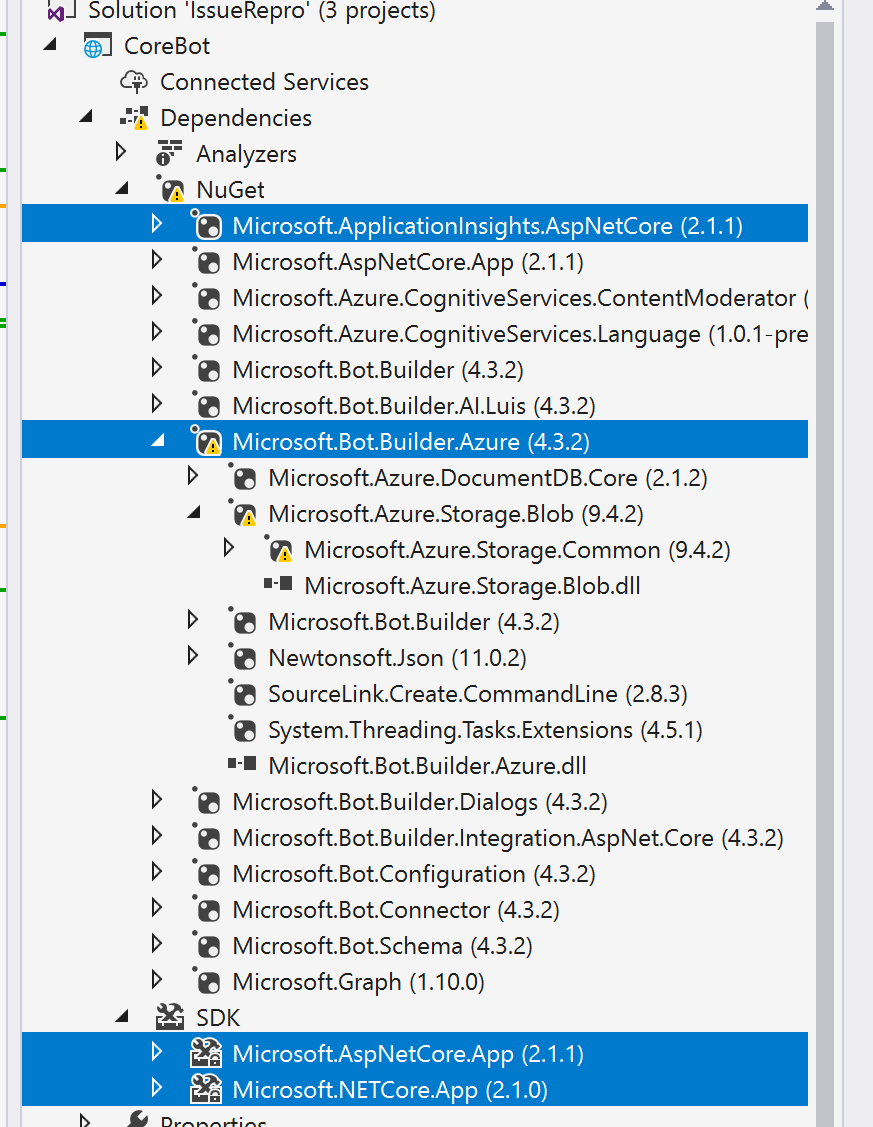873x1127 pixels.
Task: Select System.Threading.Tasks.Extensions (4.5.1) label
Action: [485, 730]
